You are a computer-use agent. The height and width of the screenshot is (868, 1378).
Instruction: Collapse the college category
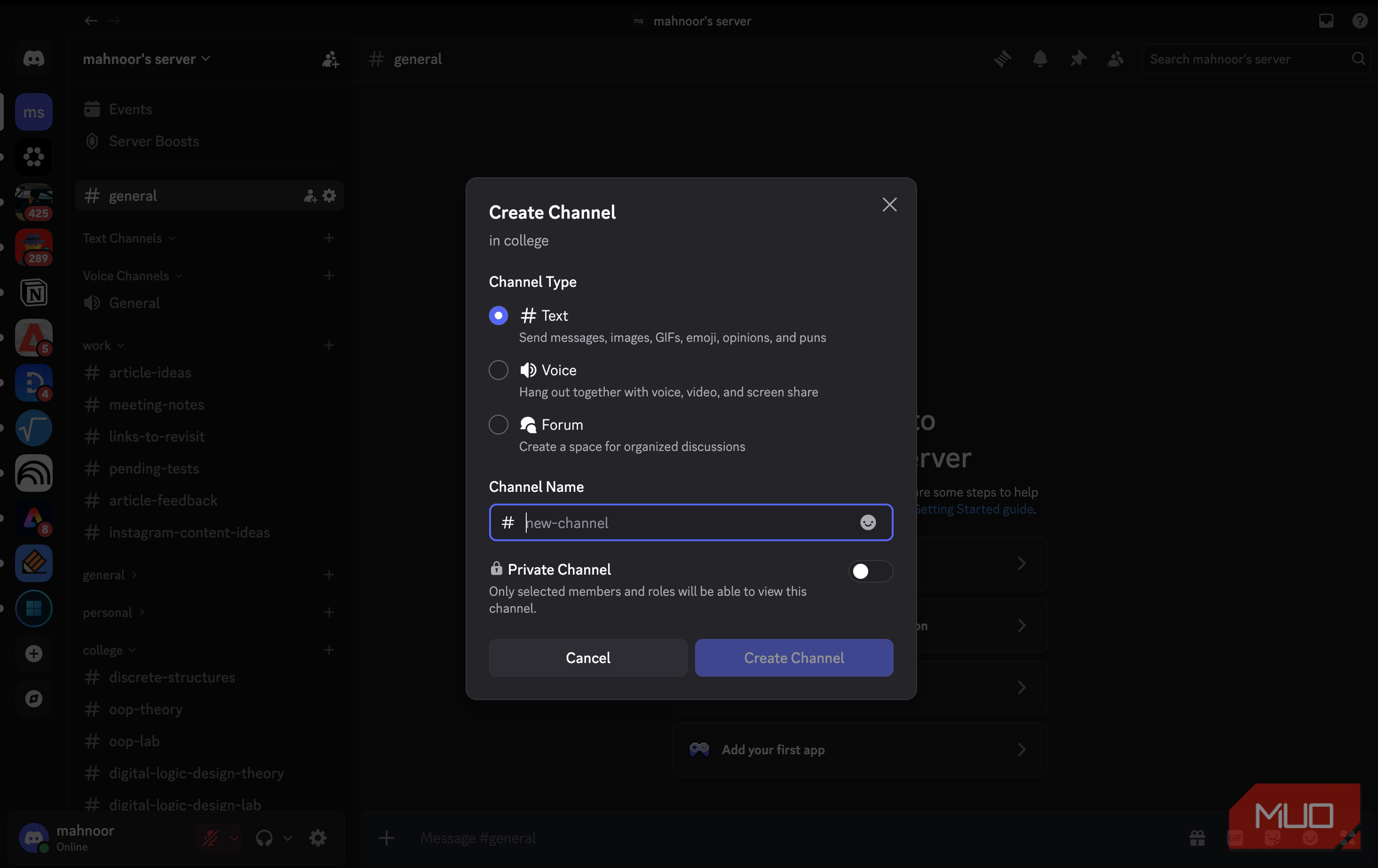tap(109, 650)
